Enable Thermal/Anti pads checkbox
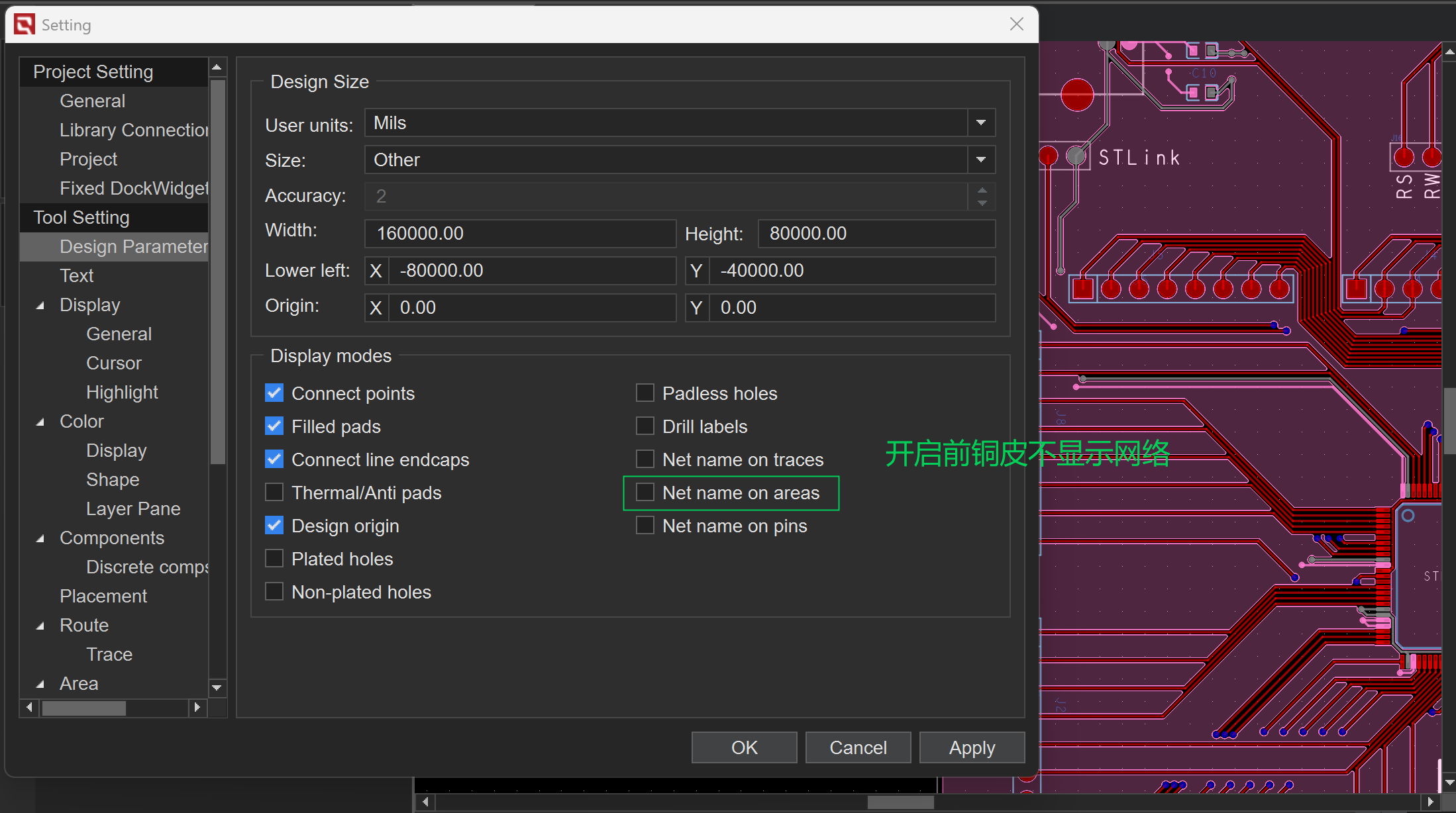 pos(274,493)
